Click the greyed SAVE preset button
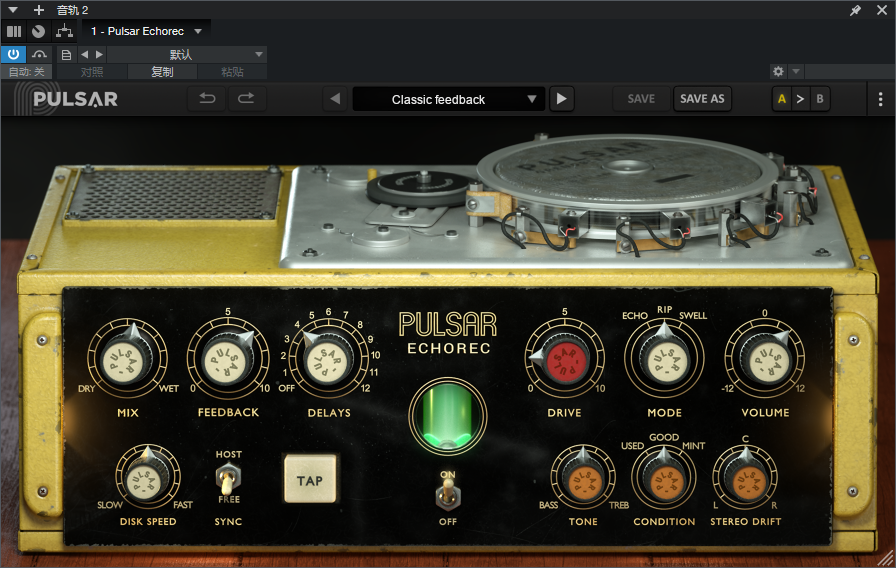The width and height of the screenshot is (896, 568). coord(641,99)
